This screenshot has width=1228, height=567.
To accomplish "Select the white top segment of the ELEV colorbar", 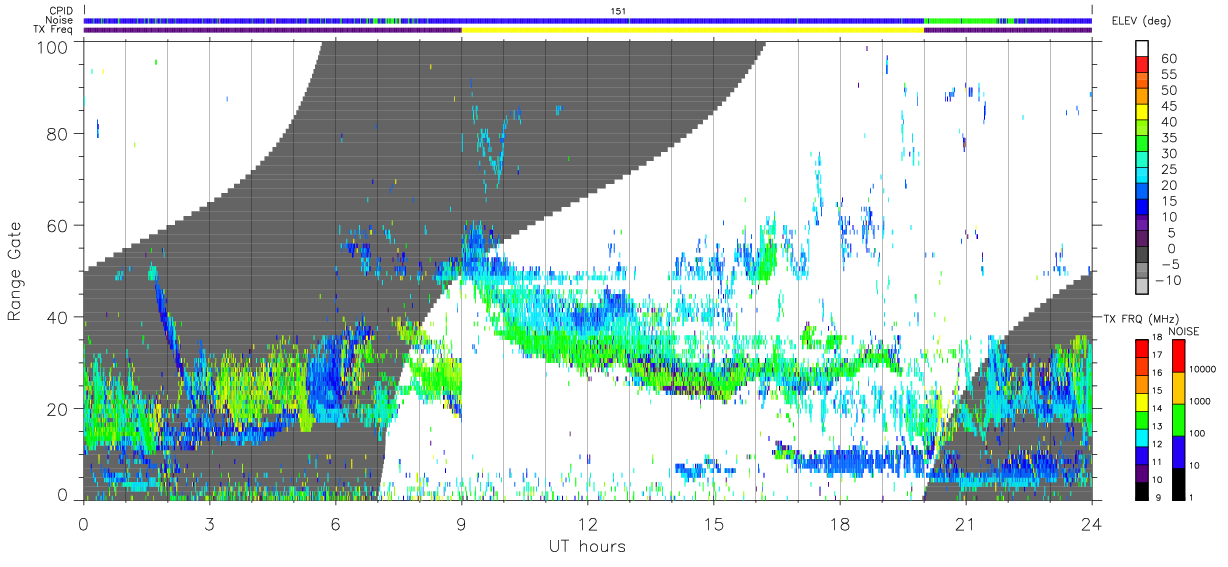I will (1144, 47).
